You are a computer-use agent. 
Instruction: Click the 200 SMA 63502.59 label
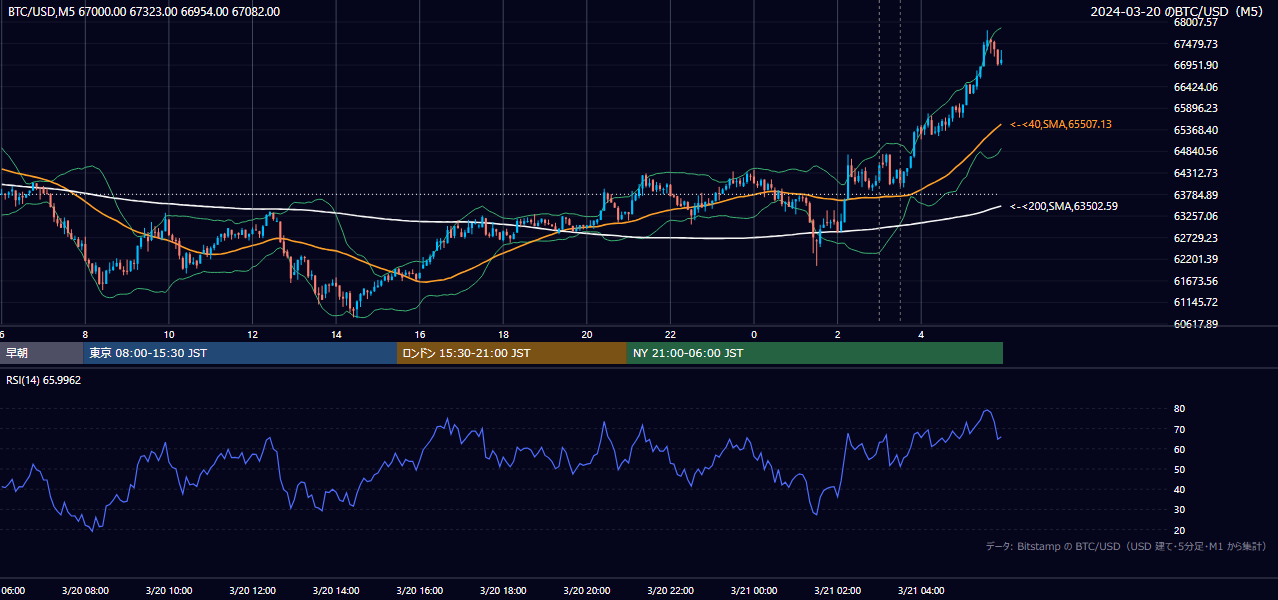coord(1064,207)
